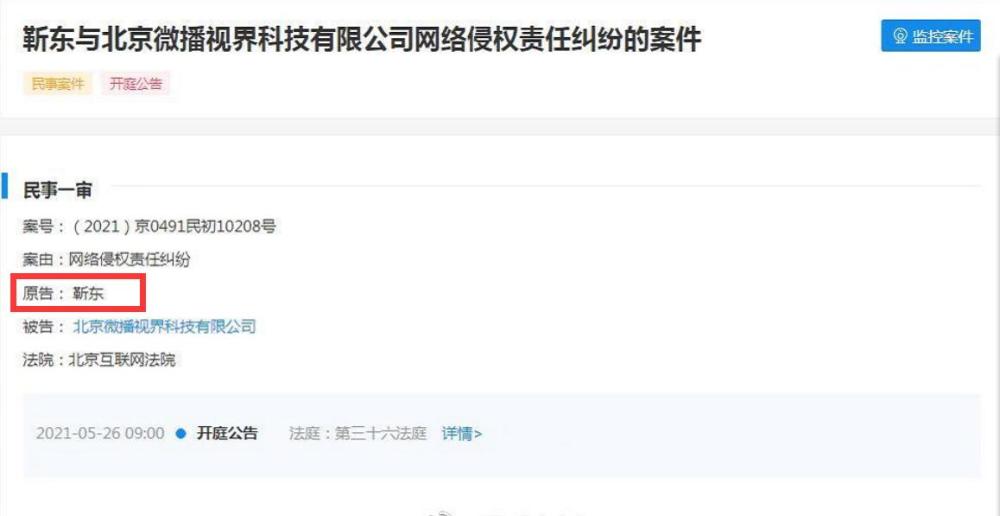Screen dimensions: 1000x516
Task: Click the 民事一审 section header
Action: 58,189
